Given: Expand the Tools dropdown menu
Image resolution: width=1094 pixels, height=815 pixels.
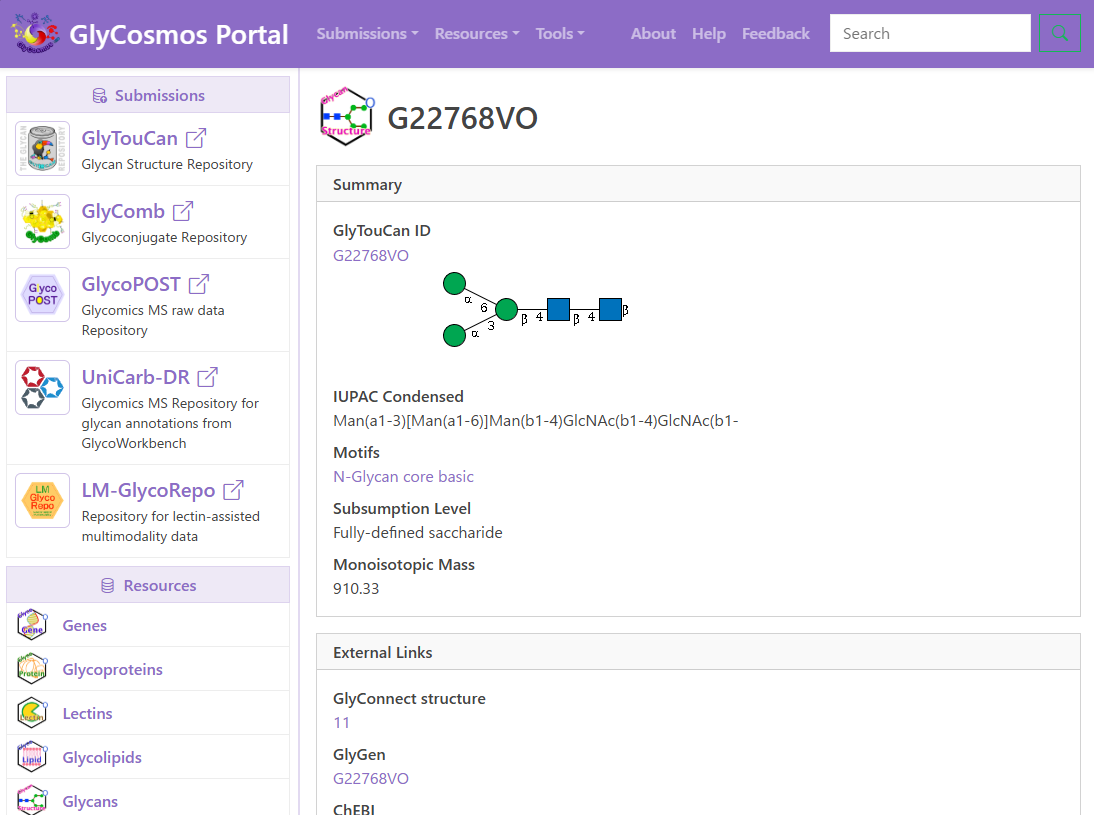Looking at the screenshot, I should pyautogui.click(x=559, y=34).
